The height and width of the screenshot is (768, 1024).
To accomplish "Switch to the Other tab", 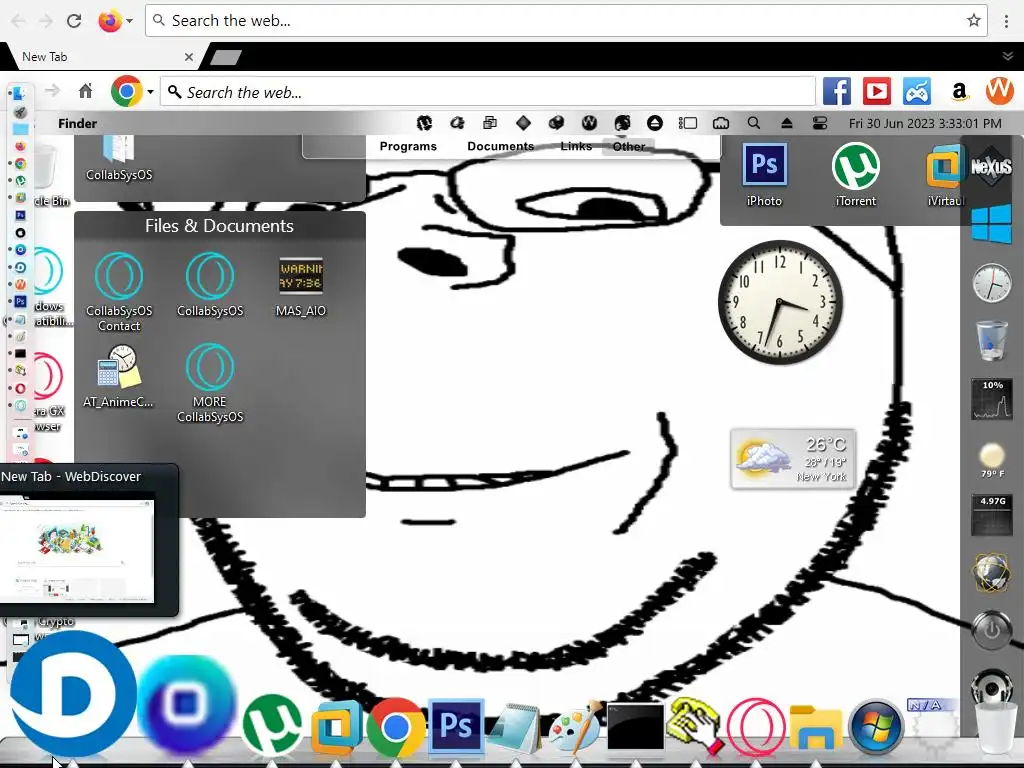I will [x=629, y=146].
